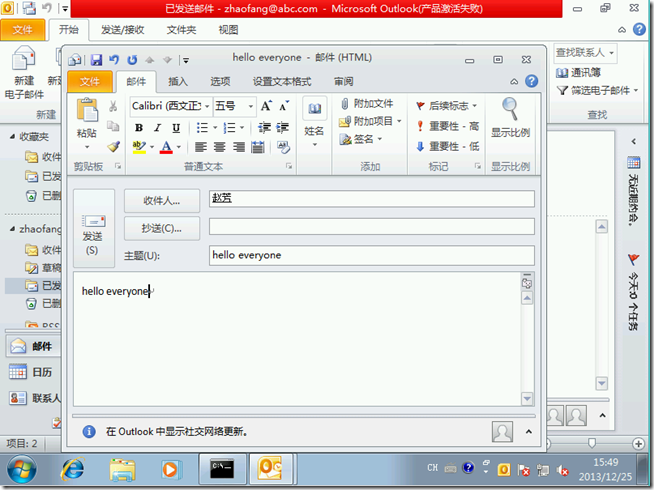The width and height of the screenshot is (654, 490).
Task: Click Save icon in message quick access toolbar
Action: [96, 60]
